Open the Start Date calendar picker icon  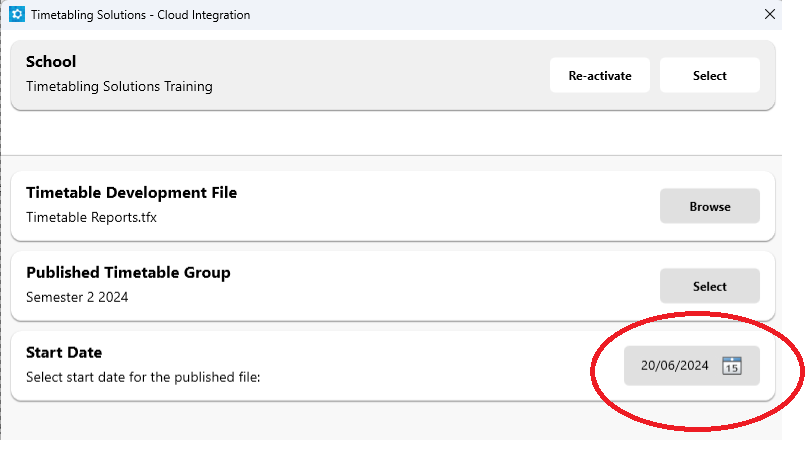[x=732, y=366]
